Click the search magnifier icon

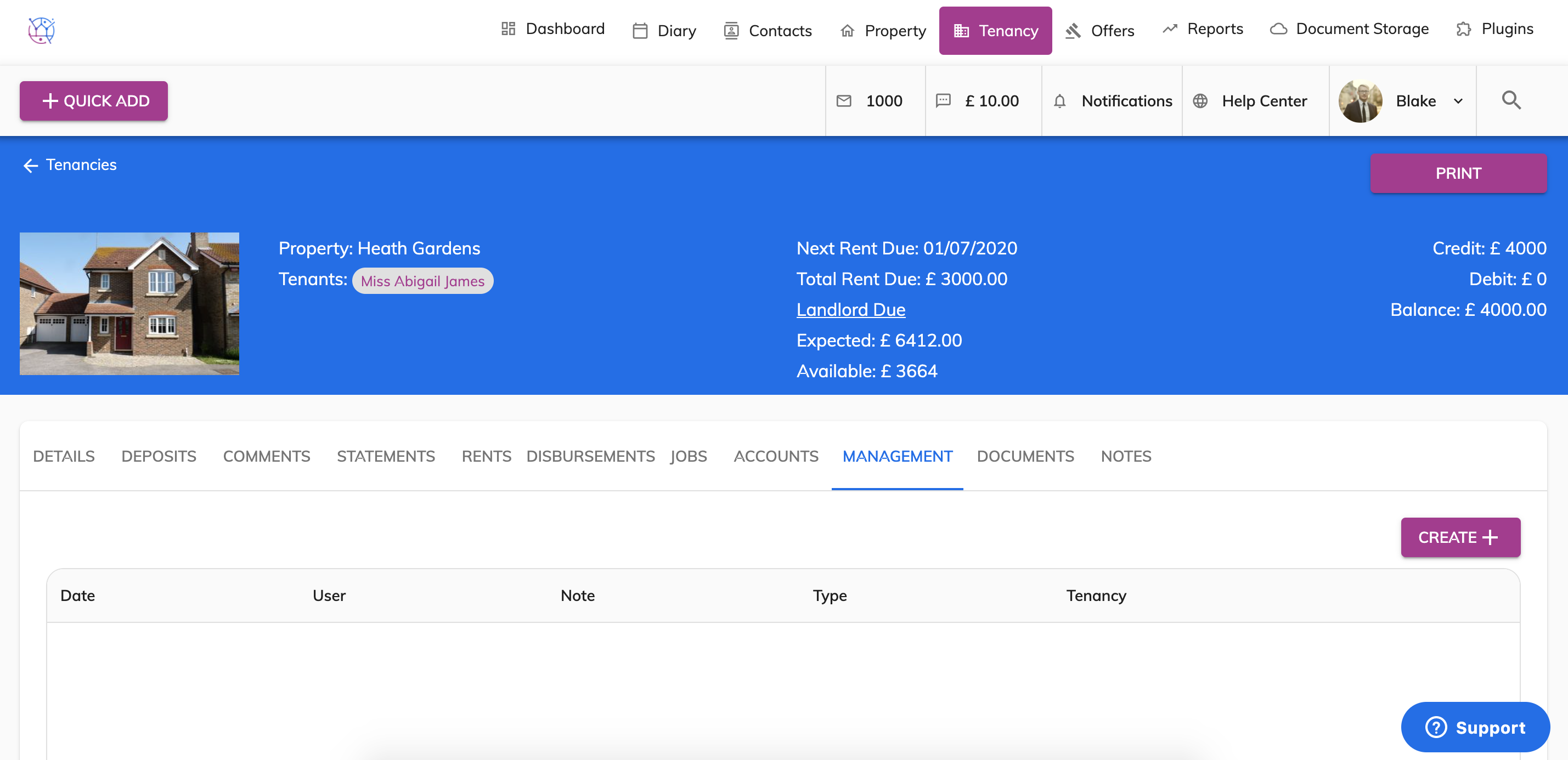pos(1510,100)
